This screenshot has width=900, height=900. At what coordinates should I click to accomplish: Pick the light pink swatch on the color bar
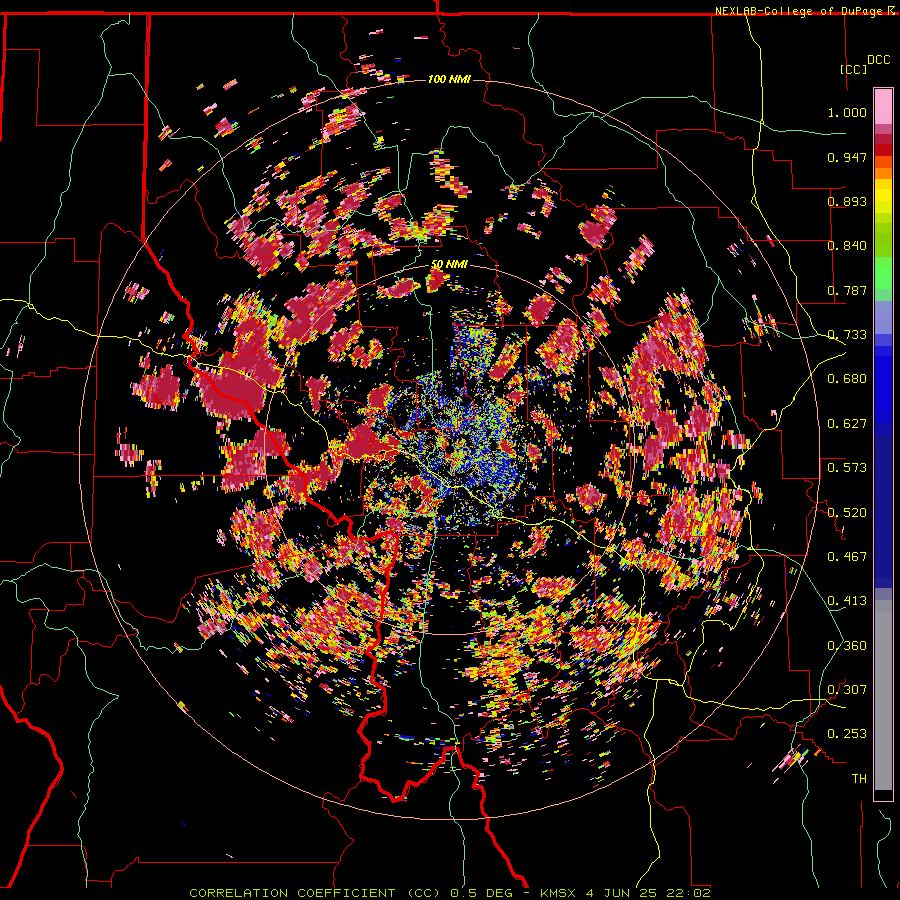click(883, 106)
